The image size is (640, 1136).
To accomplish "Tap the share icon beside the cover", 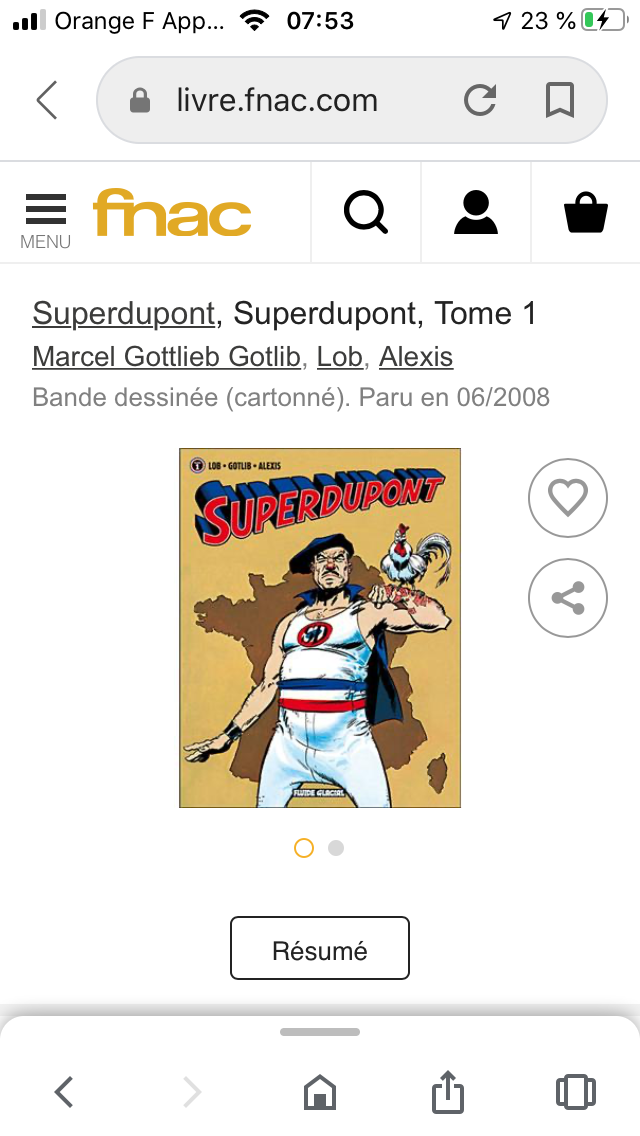I will point(568,598).
